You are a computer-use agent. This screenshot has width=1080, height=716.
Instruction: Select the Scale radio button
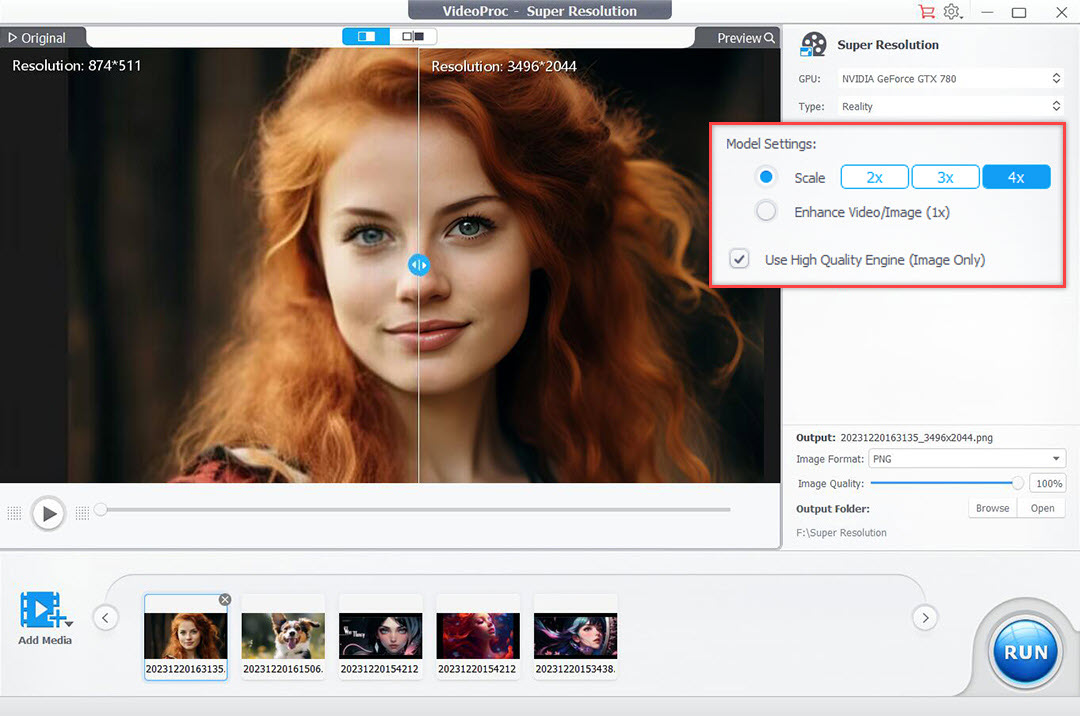tap(766, 176)
